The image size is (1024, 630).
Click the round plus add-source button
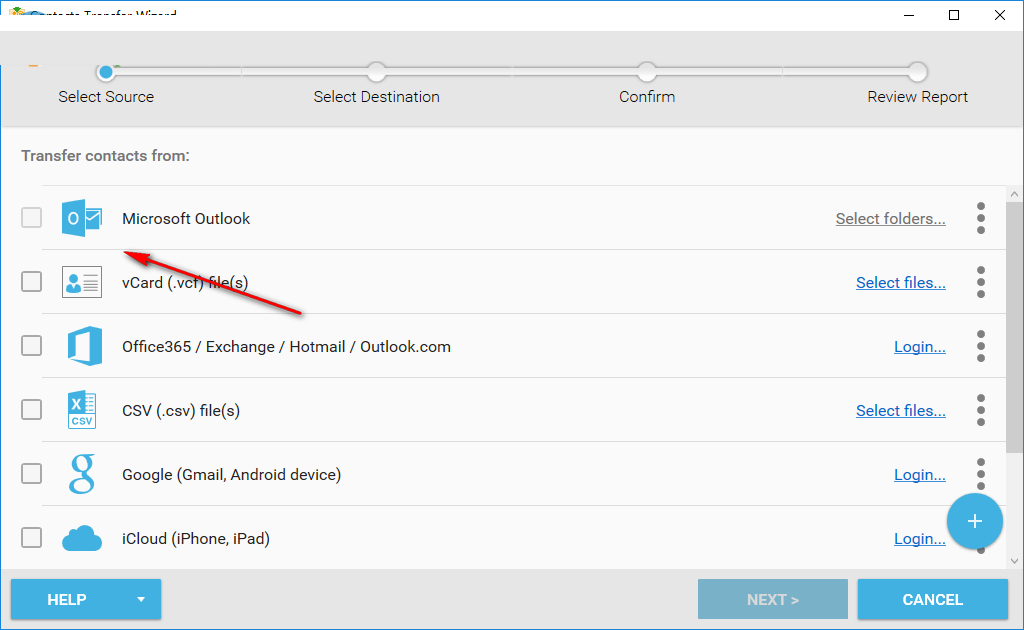click(975, 521)
